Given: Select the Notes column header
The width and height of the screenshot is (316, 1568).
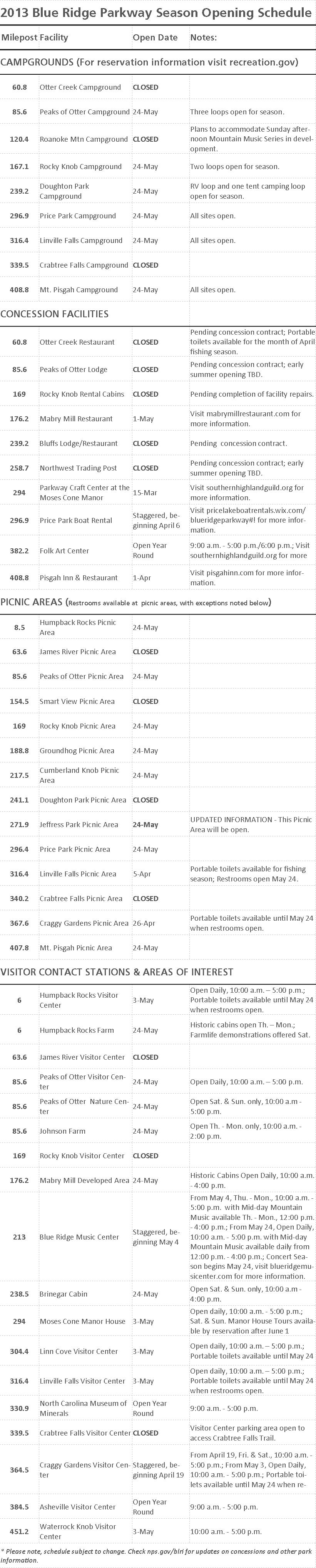Looking at the screenshot, I should (204, 37).
